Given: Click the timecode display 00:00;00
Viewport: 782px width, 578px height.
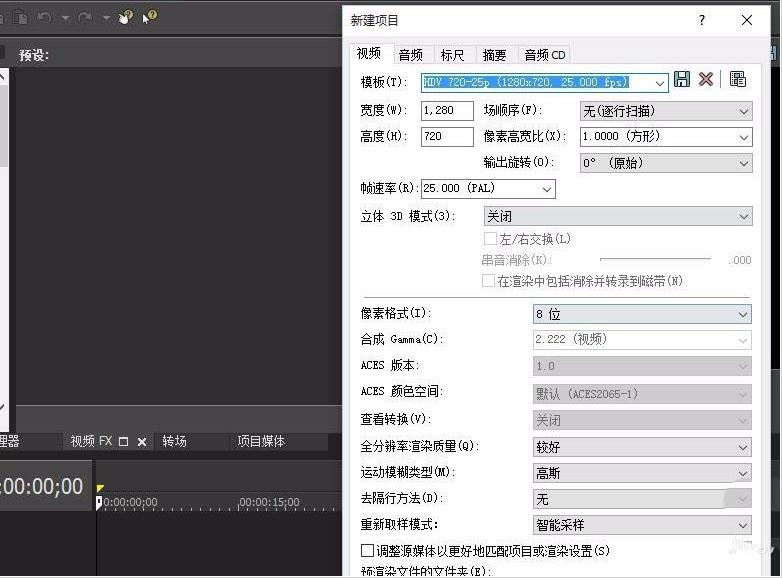Looking at the screenshot, I should 42,486.
